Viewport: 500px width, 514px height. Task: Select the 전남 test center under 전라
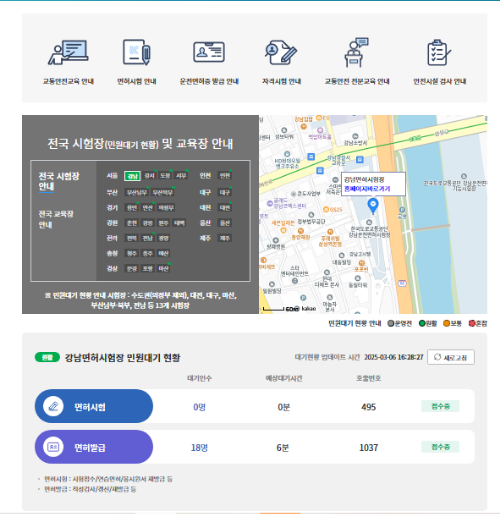[x=148, y=238]
